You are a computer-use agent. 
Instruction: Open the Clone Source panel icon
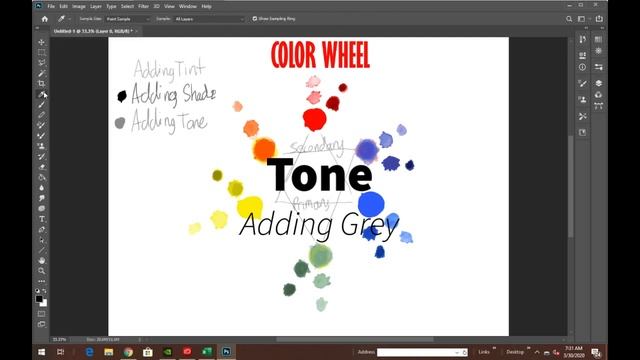click(x=582, y=100)
